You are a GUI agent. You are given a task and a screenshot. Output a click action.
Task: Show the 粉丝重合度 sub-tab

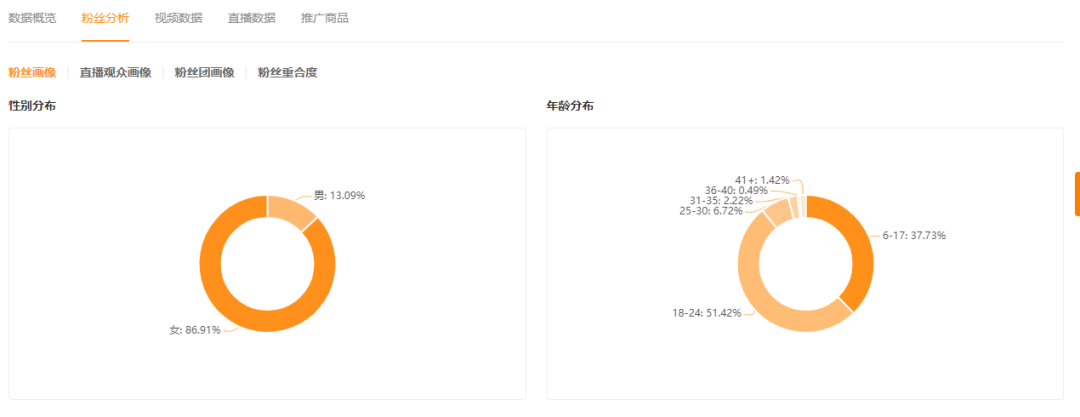287,72
